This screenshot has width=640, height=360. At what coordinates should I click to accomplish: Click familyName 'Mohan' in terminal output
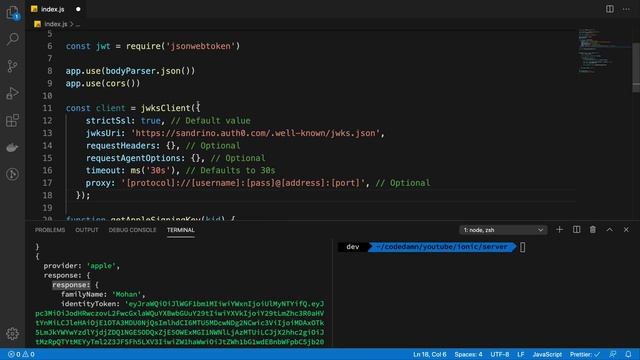point(103,294)
